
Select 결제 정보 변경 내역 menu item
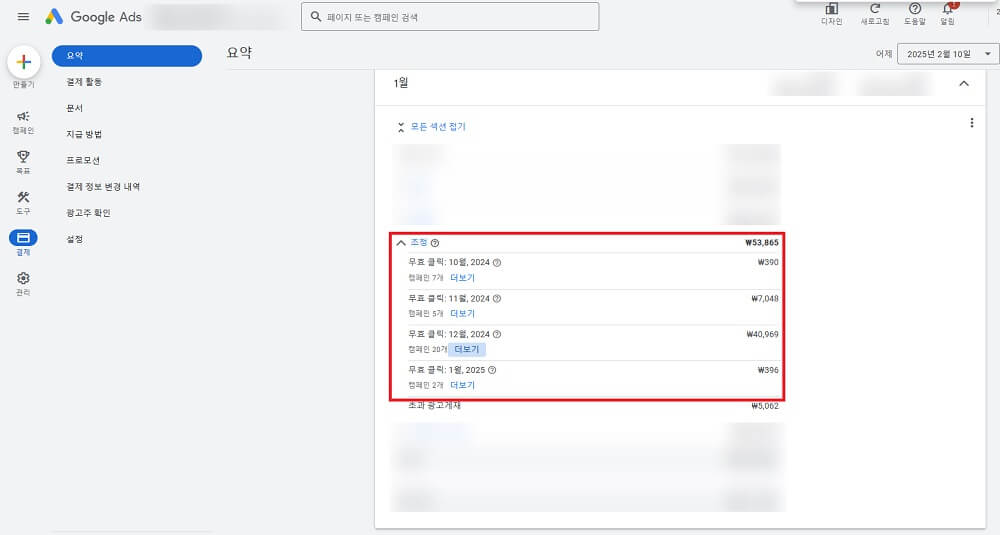click(x=103, y=186)
